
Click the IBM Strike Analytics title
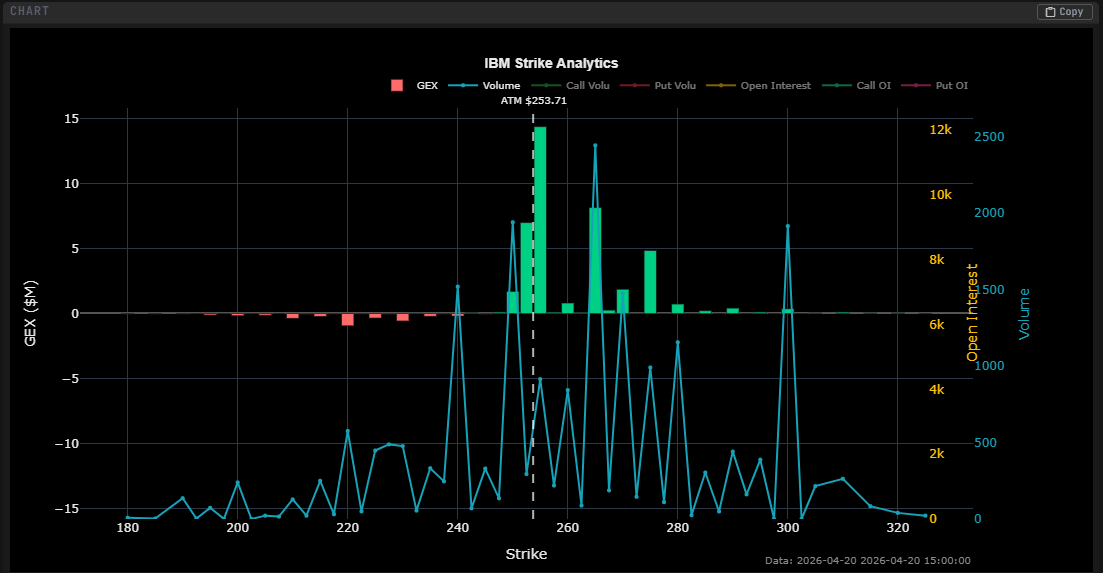point(551,63)
